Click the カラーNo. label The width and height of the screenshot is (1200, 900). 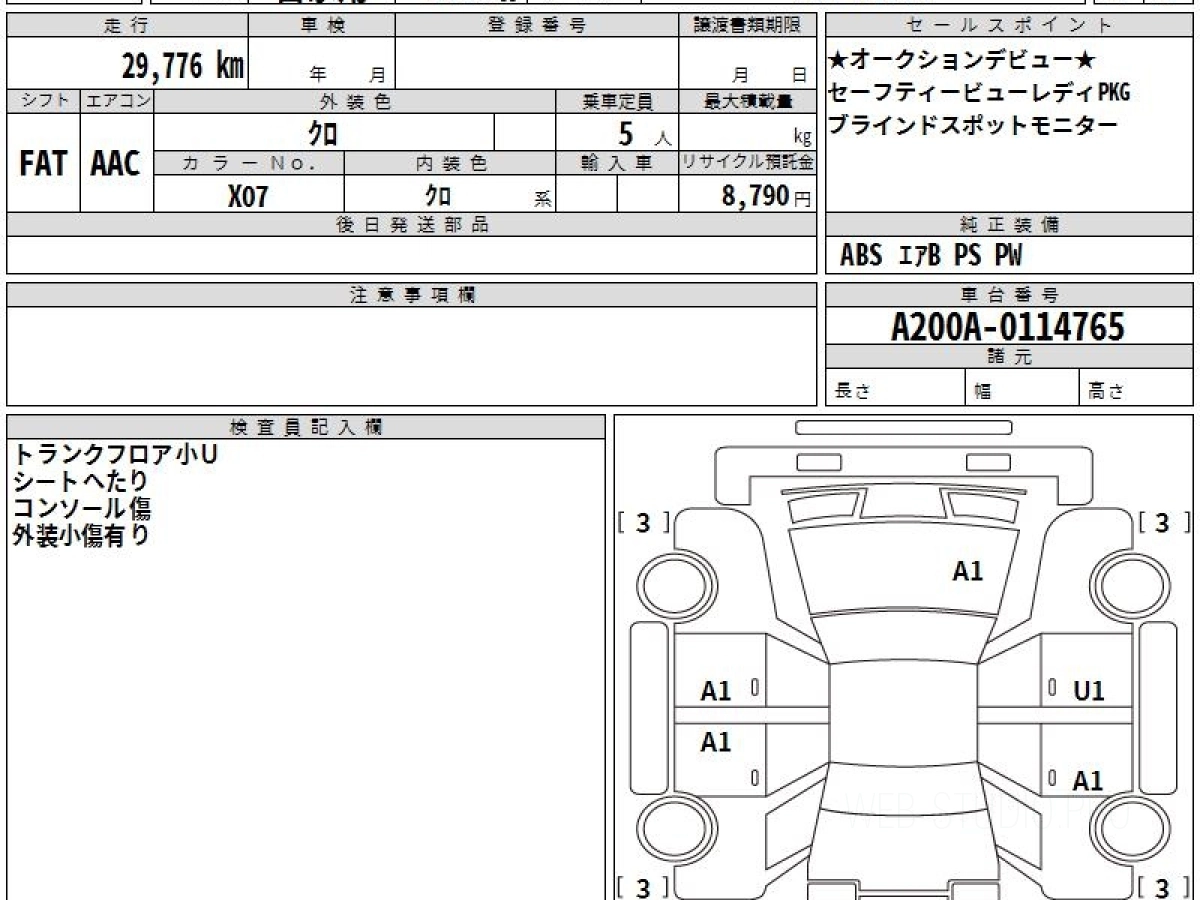point(249,163)
